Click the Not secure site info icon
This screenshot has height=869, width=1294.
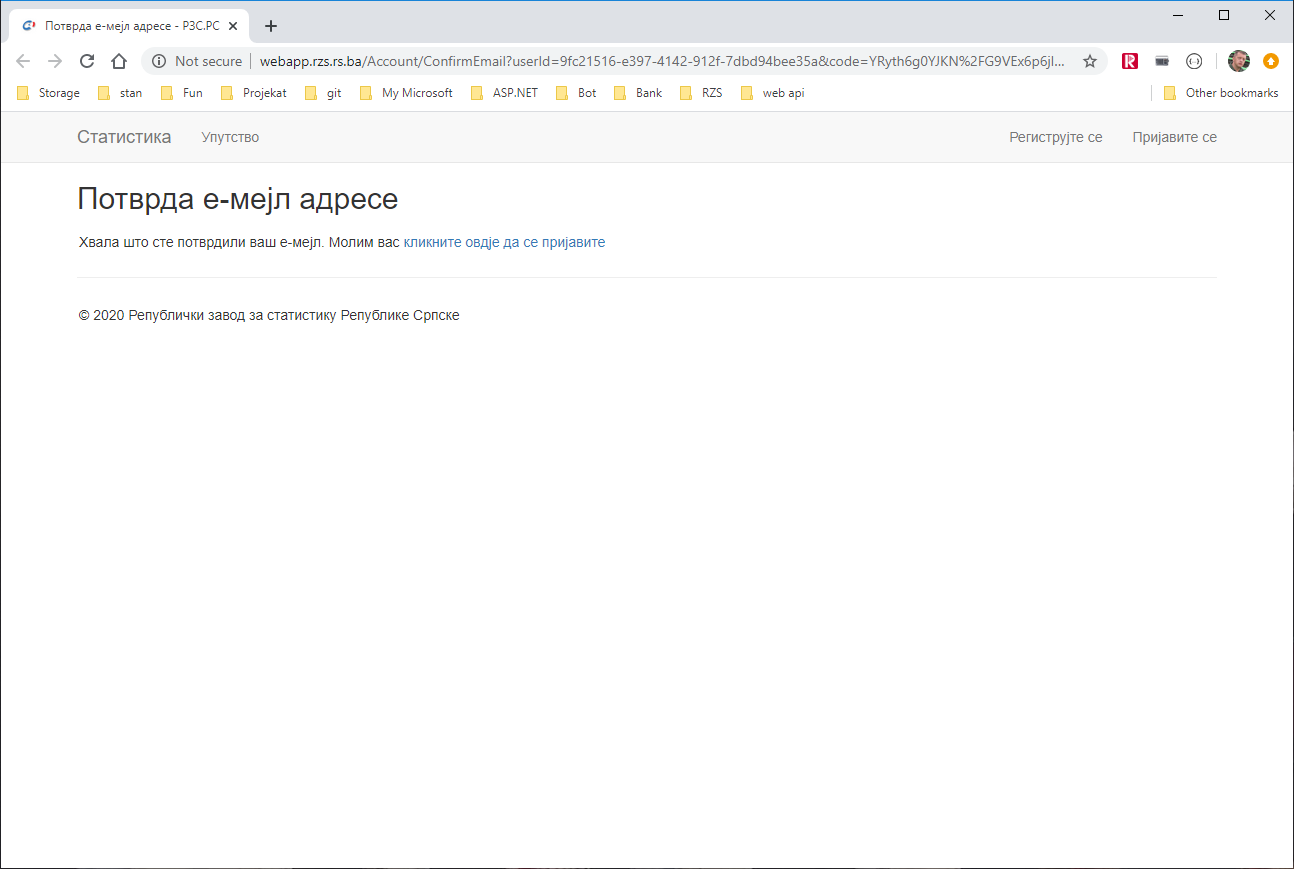[159, 61]
